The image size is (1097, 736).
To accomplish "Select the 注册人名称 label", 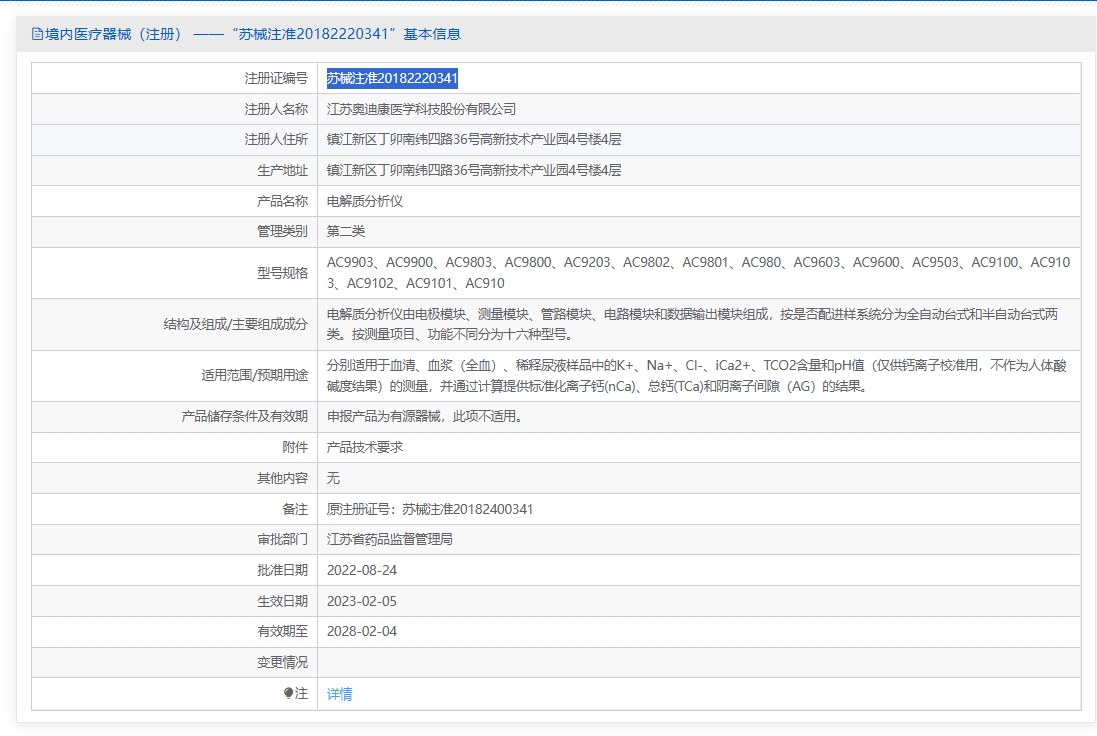I will click(276, 109).
